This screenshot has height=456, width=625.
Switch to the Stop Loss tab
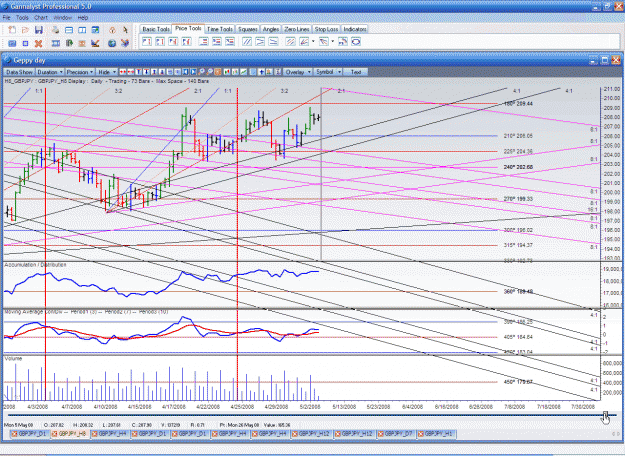tap(326, 29)
